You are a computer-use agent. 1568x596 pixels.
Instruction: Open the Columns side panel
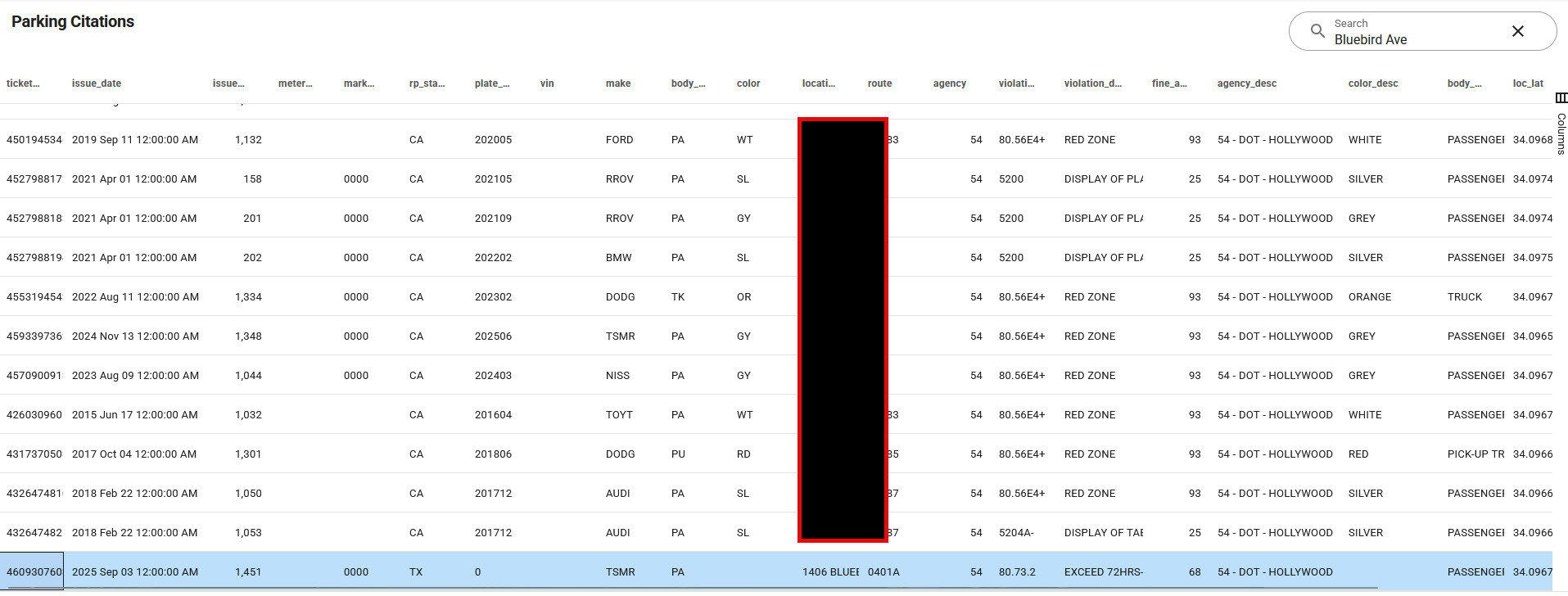click(1561, 124)
